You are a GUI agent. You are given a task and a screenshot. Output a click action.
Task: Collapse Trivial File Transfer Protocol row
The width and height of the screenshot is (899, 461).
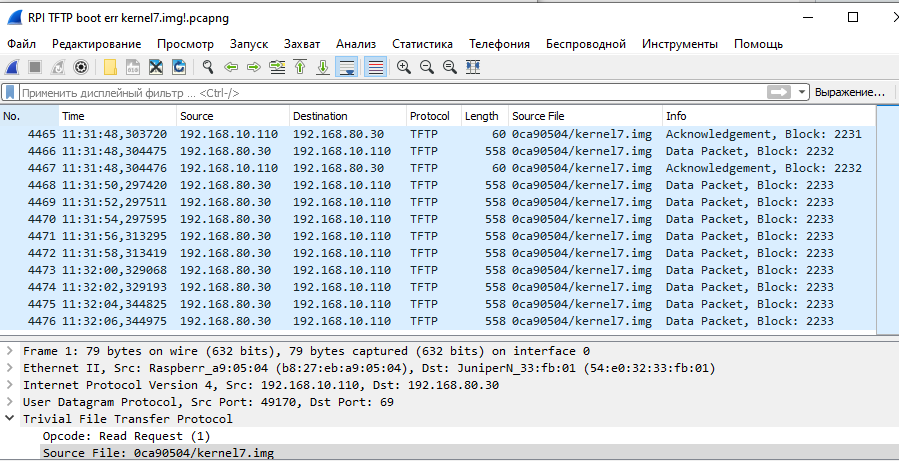point(10,419)
